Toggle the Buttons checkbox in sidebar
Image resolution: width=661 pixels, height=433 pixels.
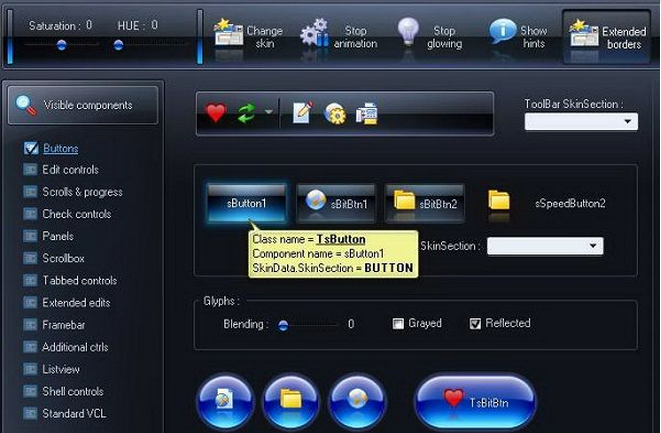(31, 148)
